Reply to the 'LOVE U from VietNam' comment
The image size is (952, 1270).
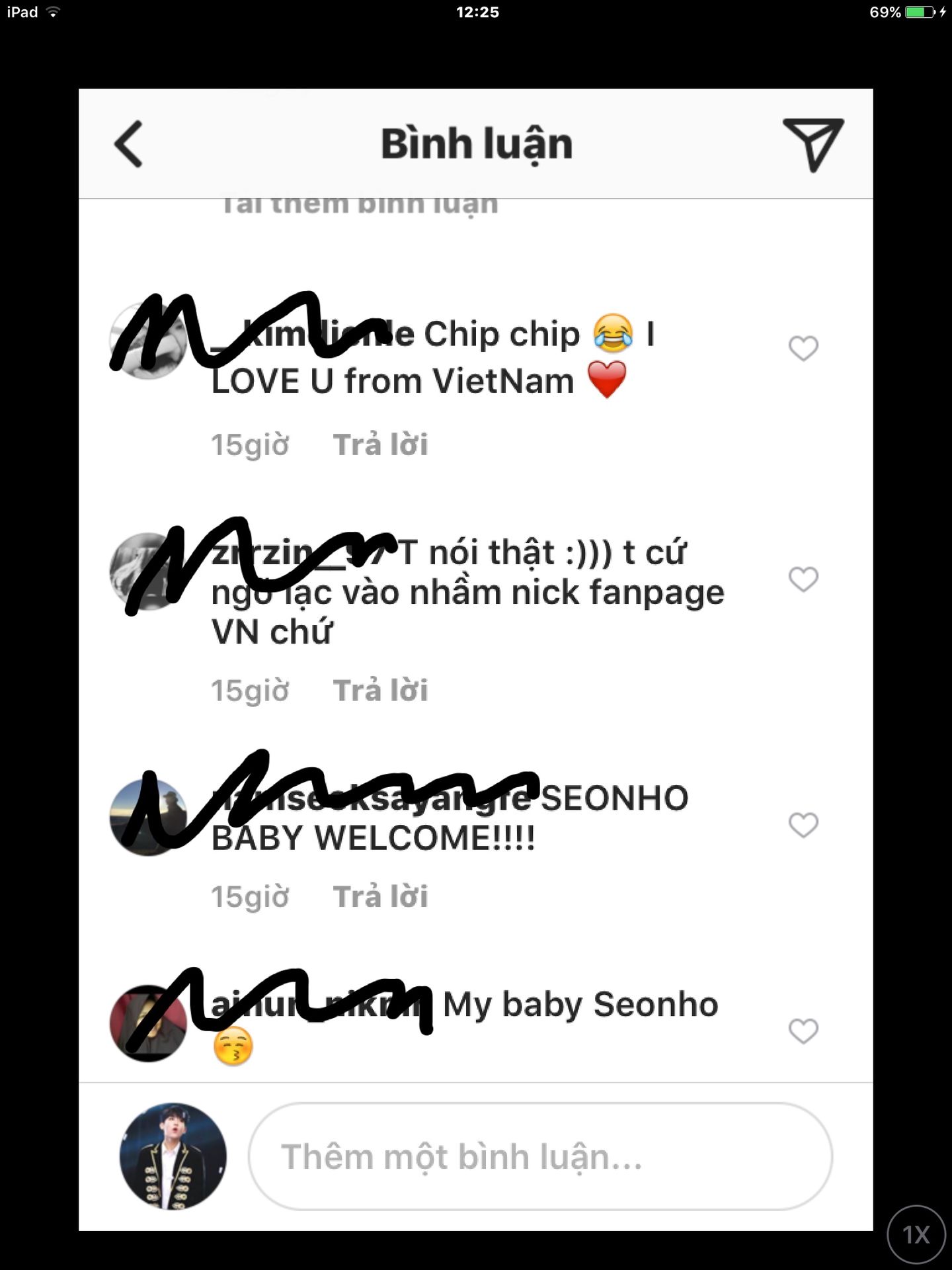coord(380,444)
